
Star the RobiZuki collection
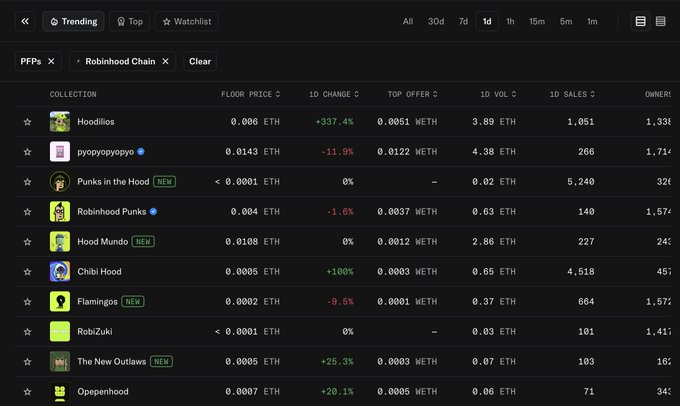click(27, 332)
